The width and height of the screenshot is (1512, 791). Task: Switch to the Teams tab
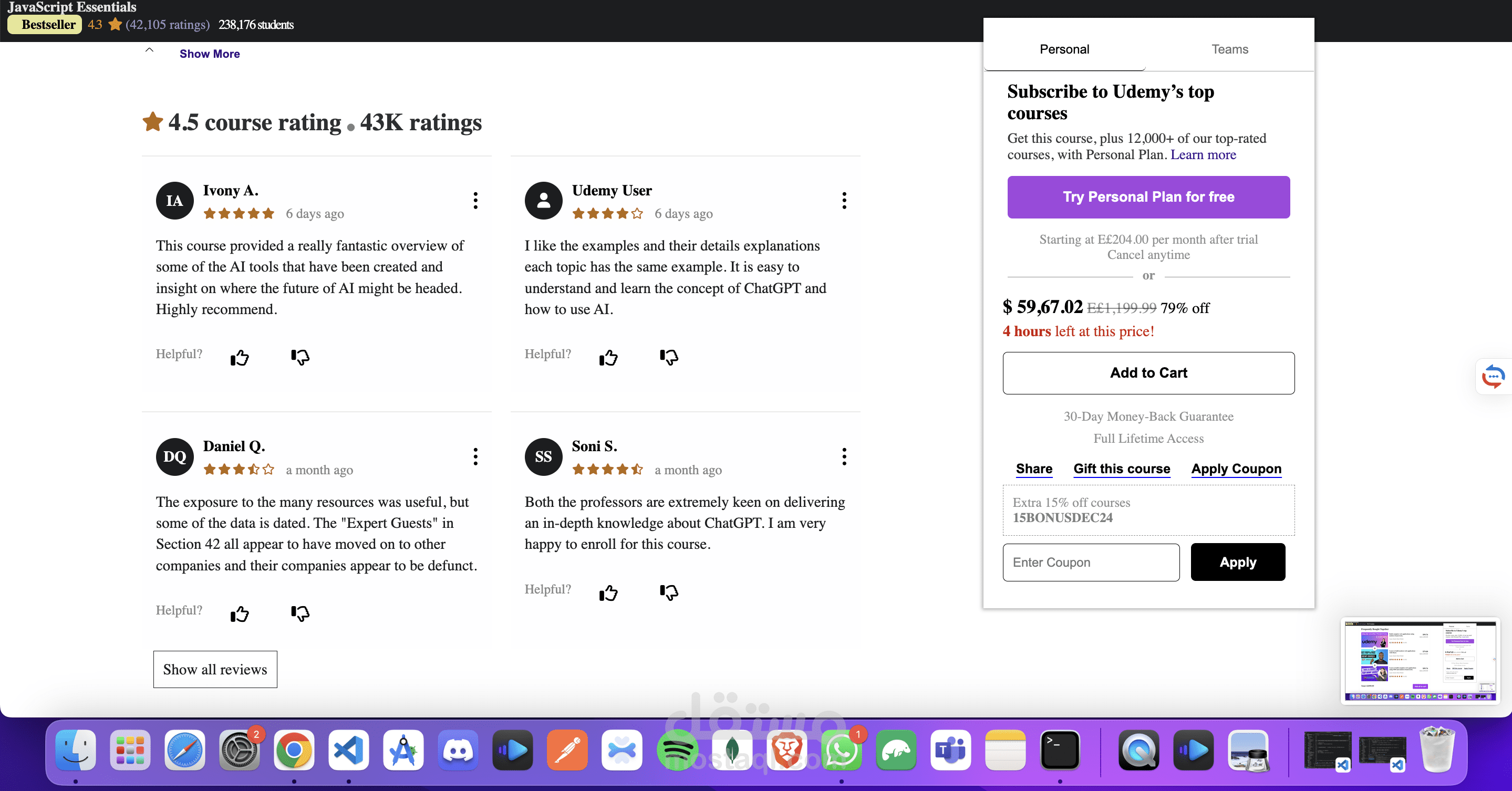tap(1229, 49)
